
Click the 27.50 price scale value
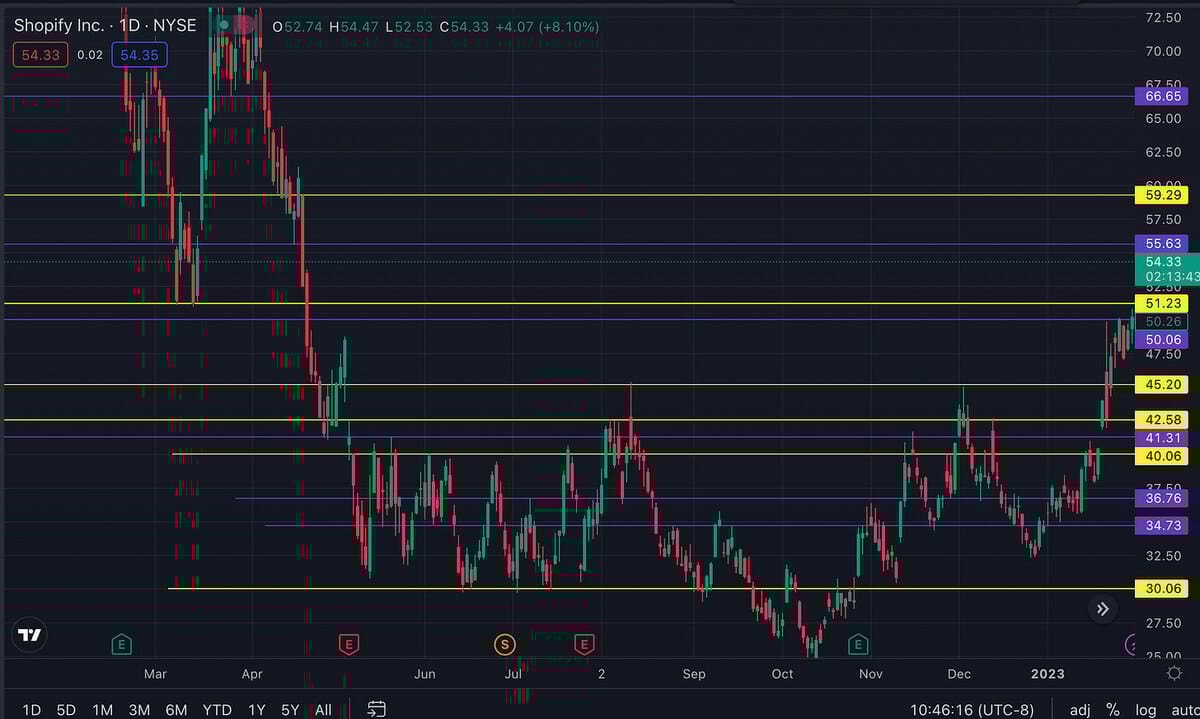click(1164, 623)
